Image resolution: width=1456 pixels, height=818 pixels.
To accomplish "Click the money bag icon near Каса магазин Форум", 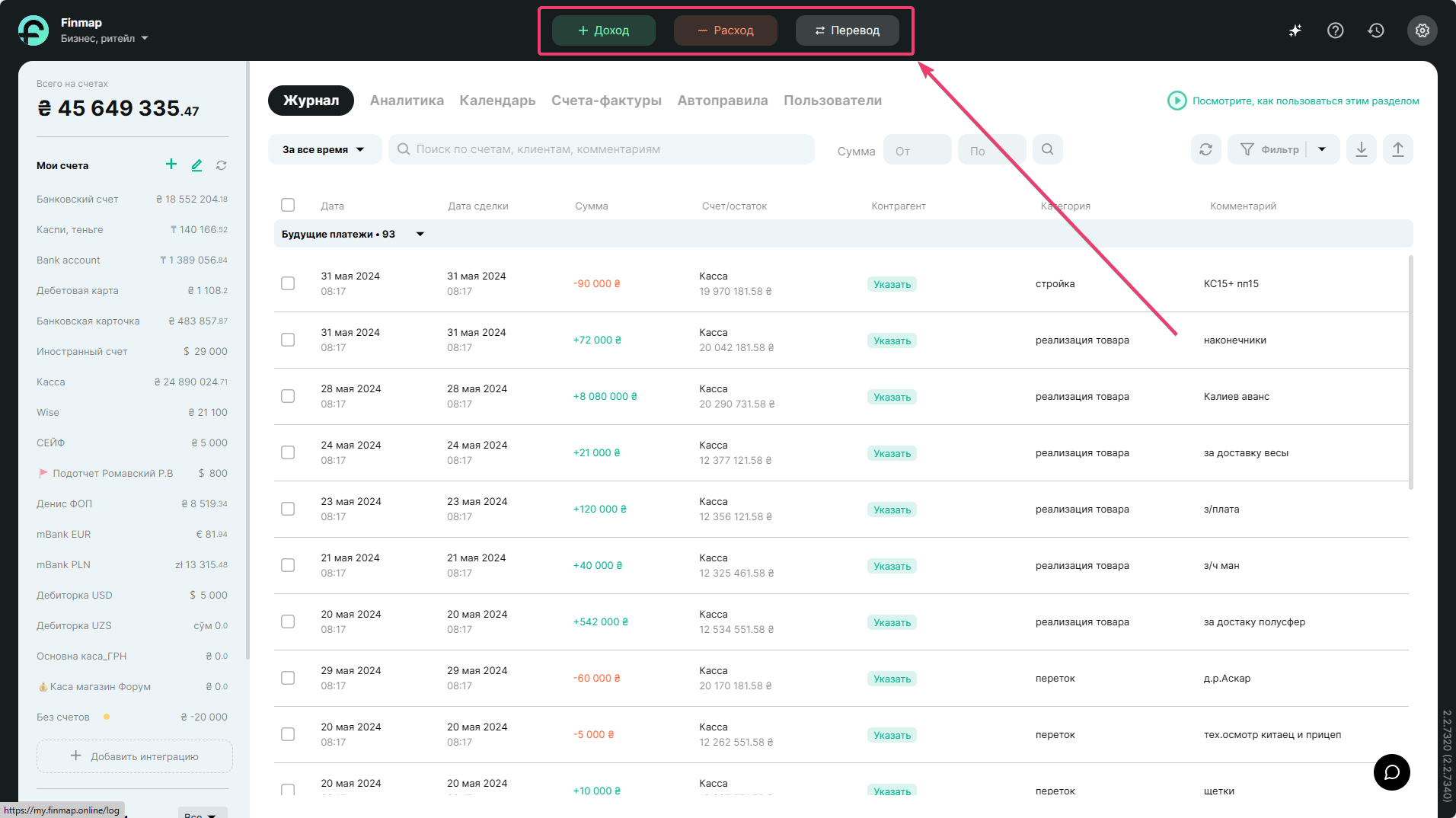I will (43, 687).
